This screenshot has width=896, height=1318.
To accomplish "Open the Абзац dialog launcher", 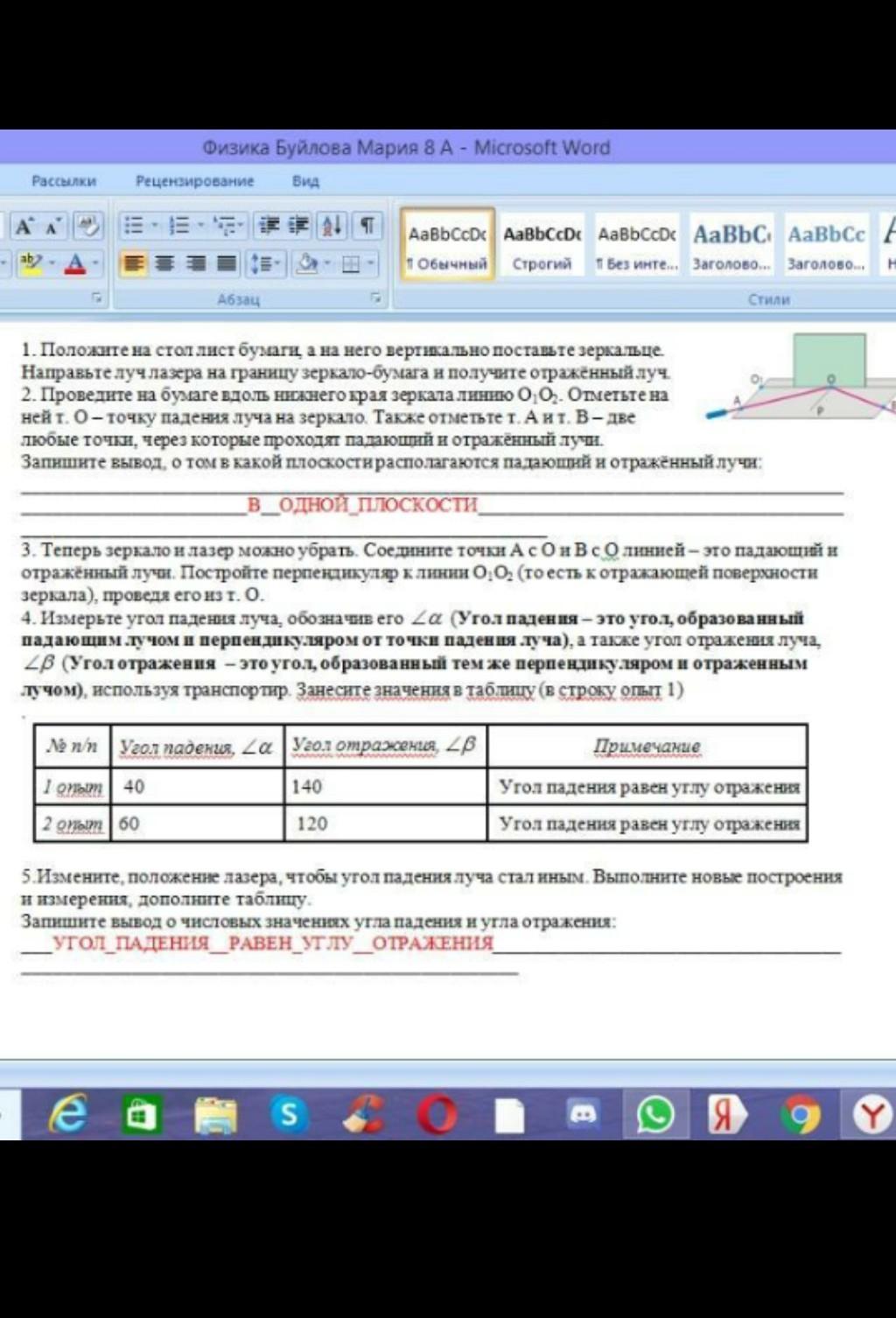I will pos(375,298).
